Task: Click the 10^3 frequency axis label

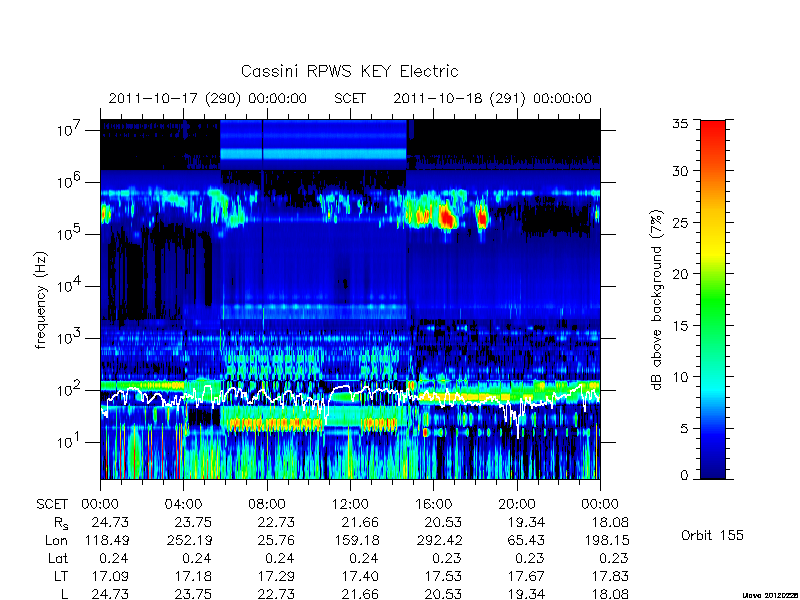Action: (68, 338)
